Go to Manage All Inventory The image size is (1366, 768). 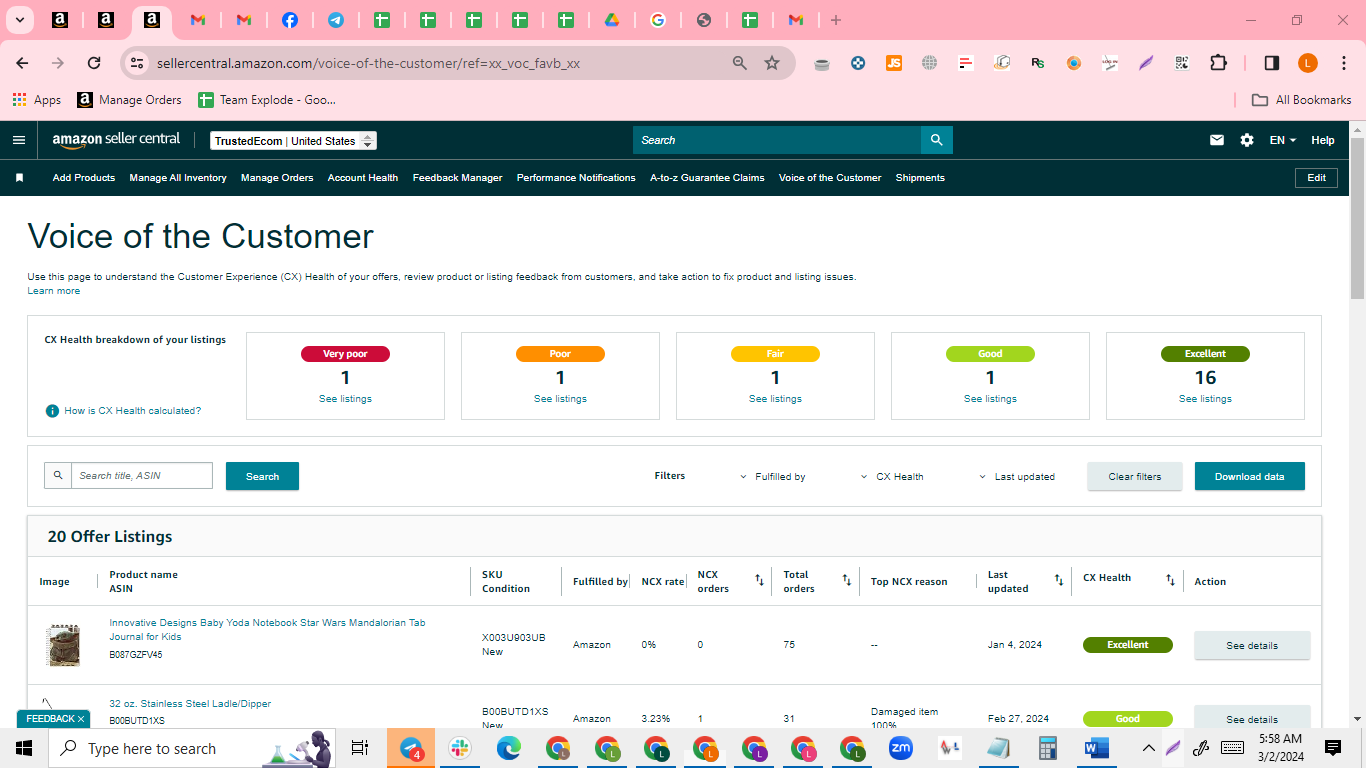pyautogui.click(x=178, y=178)
